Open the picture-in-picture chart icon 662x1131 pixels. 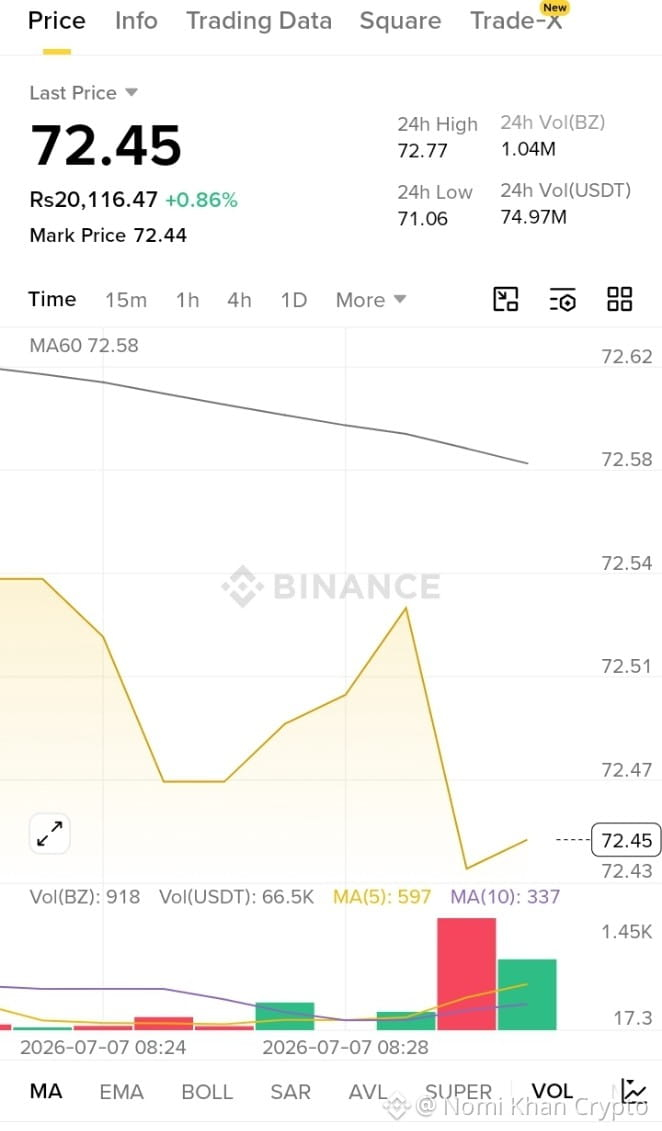506,299
